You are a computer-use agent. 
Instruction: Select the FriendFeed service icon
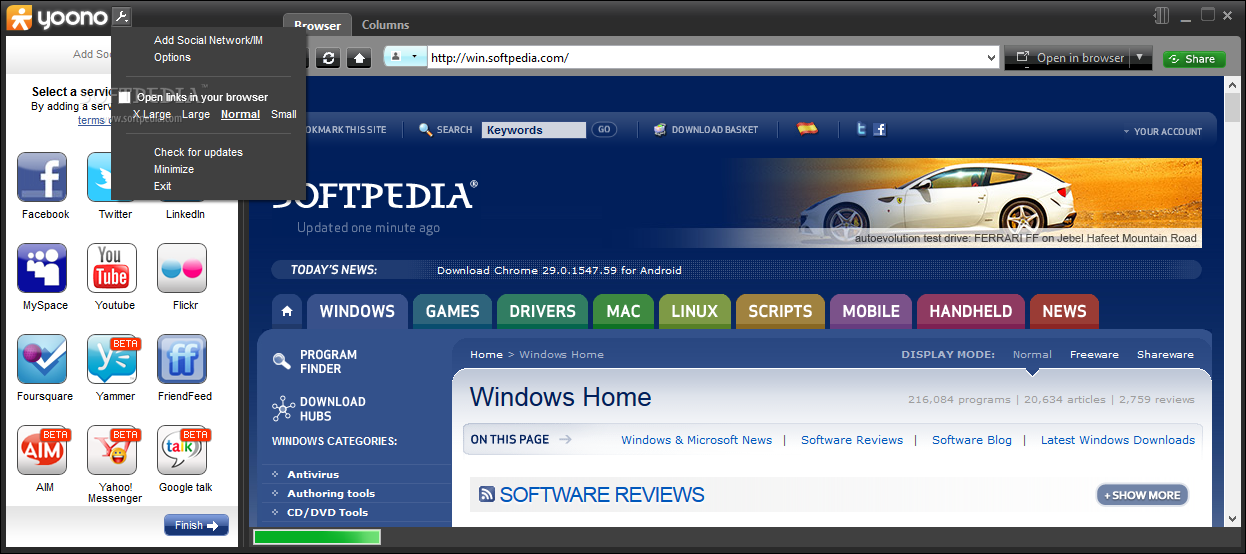182,359
